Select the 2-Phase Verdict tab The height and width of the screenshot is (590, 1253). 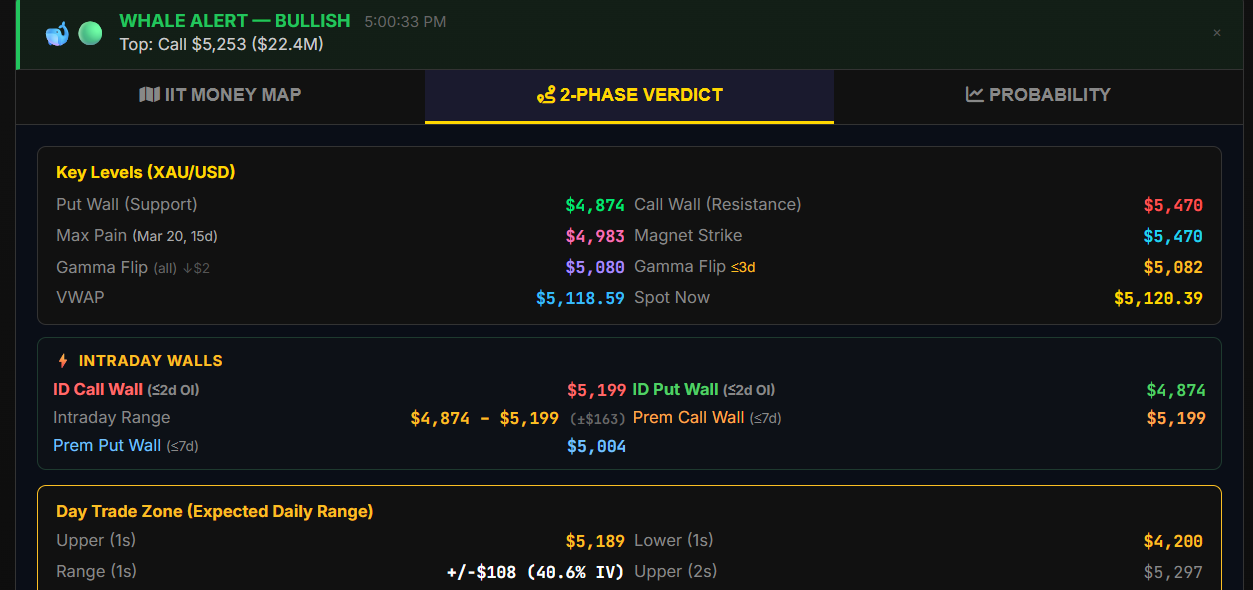click(x=630, y=95)
